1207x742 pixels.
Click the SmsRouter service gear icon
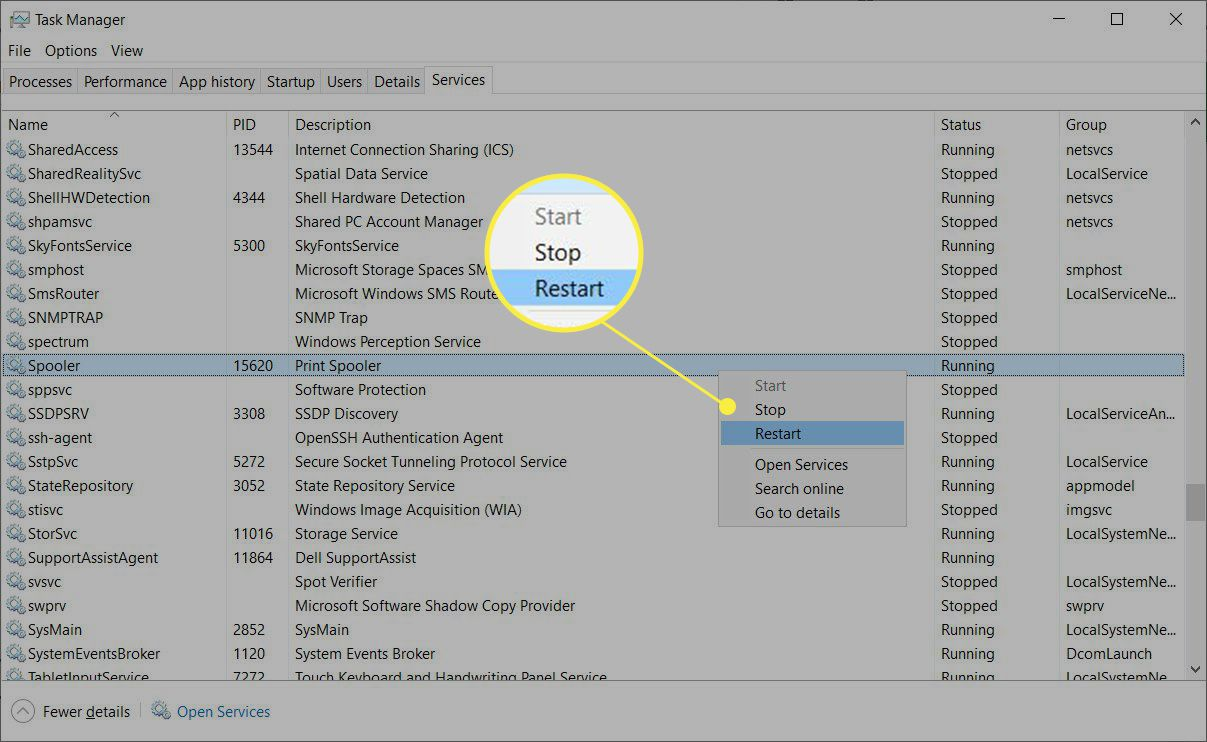(x=15, y=294)
